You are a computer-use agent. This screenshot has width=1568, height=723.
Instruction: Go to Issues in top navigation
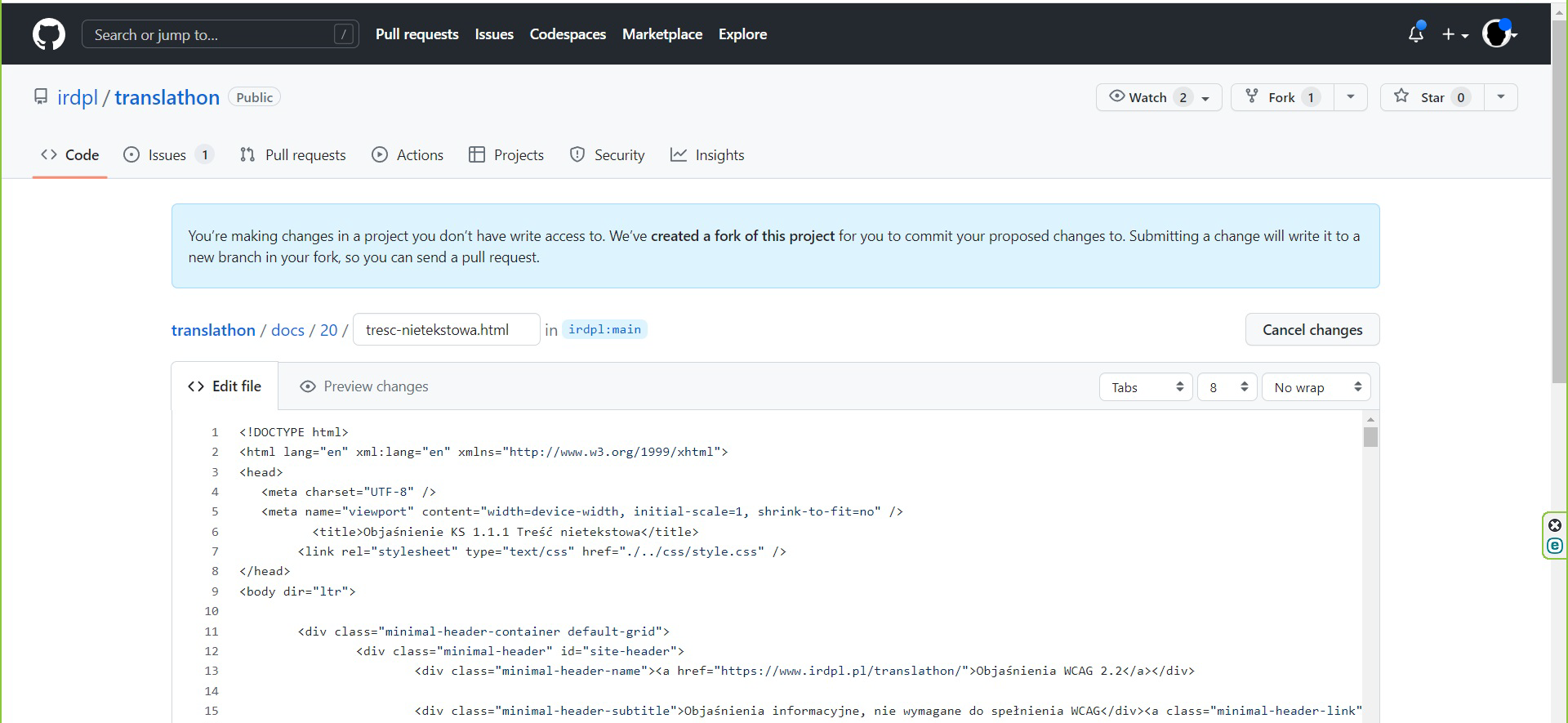pyautogui.click(x=494, y=34)
